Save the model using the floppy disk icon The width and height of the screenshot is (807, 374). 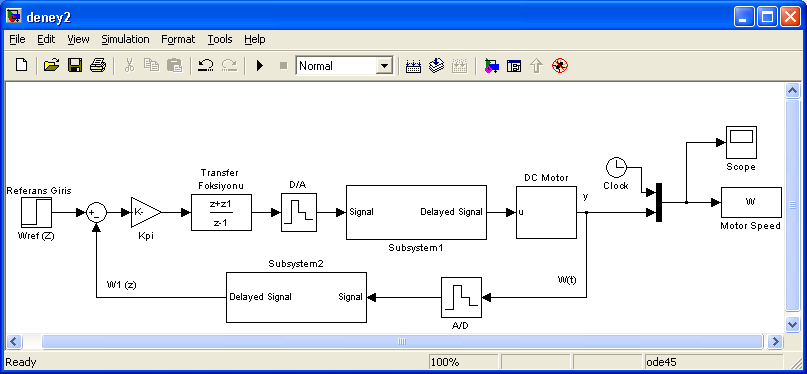tap(75, 65)
